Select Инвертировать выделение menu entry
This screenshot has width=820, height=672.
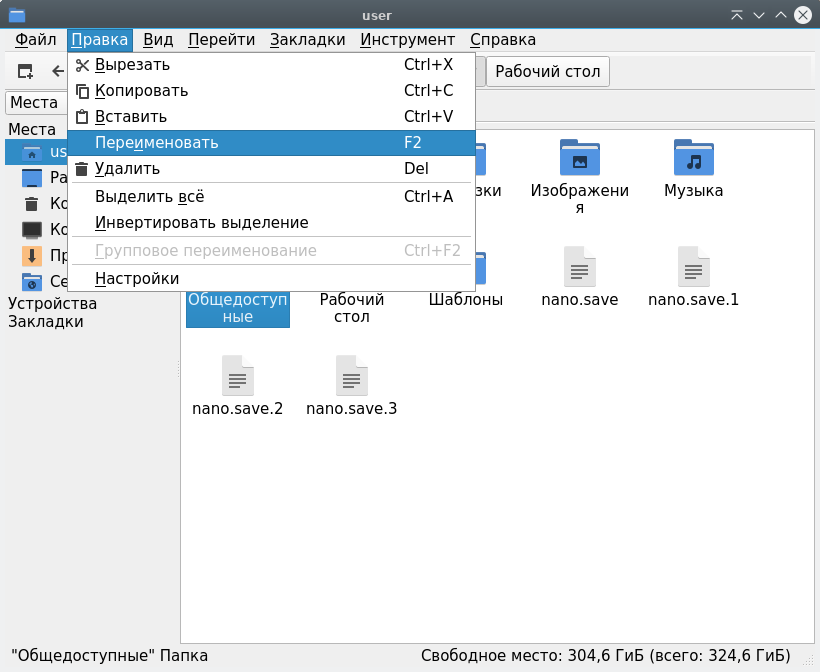click(201, 222)
